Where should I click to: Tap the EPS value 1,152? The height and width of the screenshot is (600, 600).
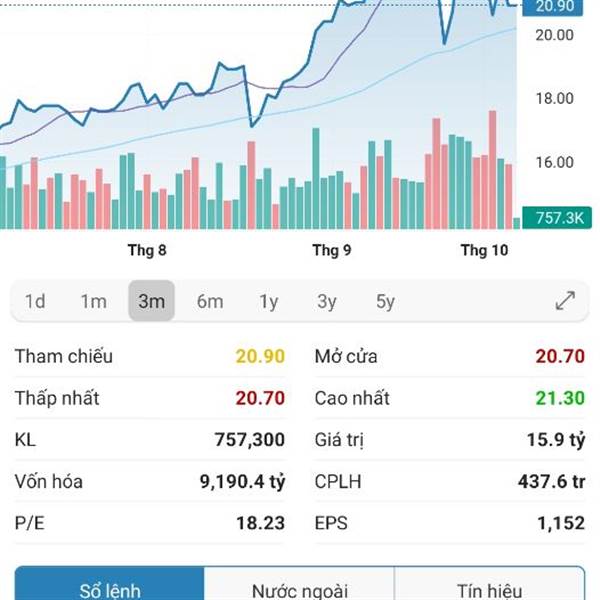[x=560, y=523]
